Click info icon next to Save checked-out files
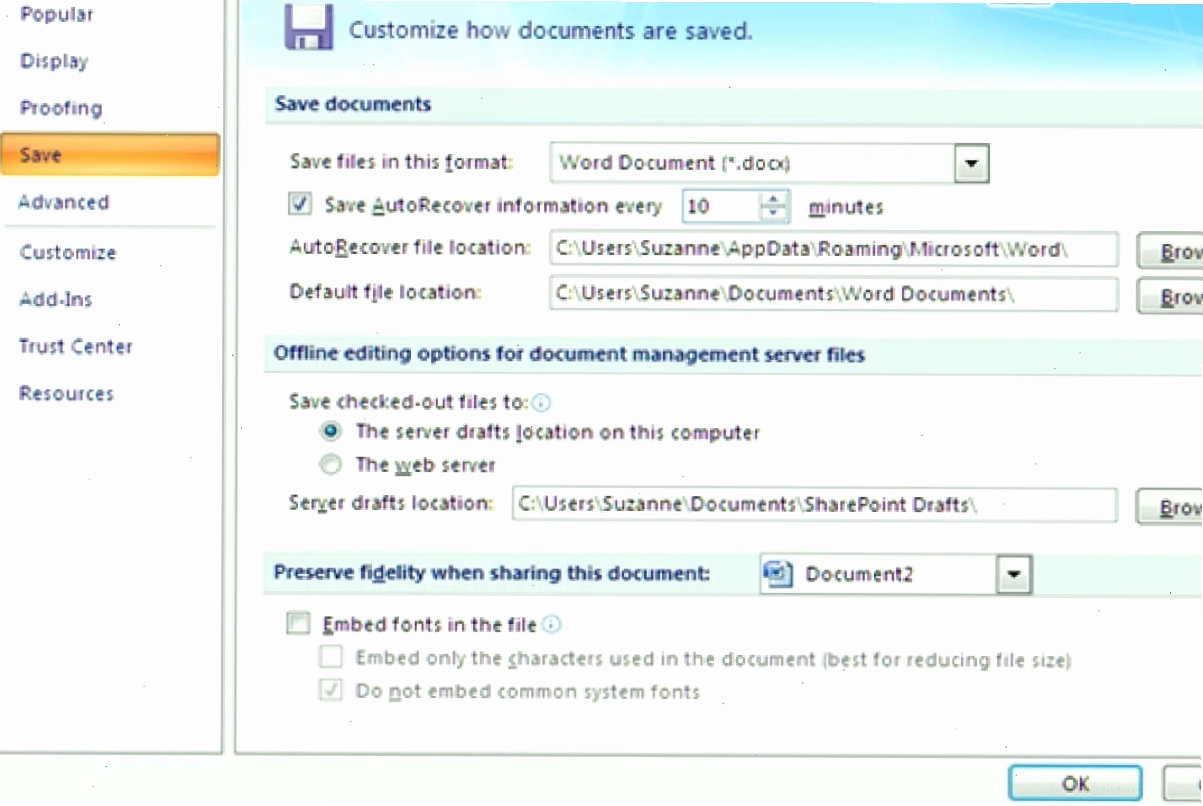Screen dimensions: 1203x806 (x=541, y=403)
